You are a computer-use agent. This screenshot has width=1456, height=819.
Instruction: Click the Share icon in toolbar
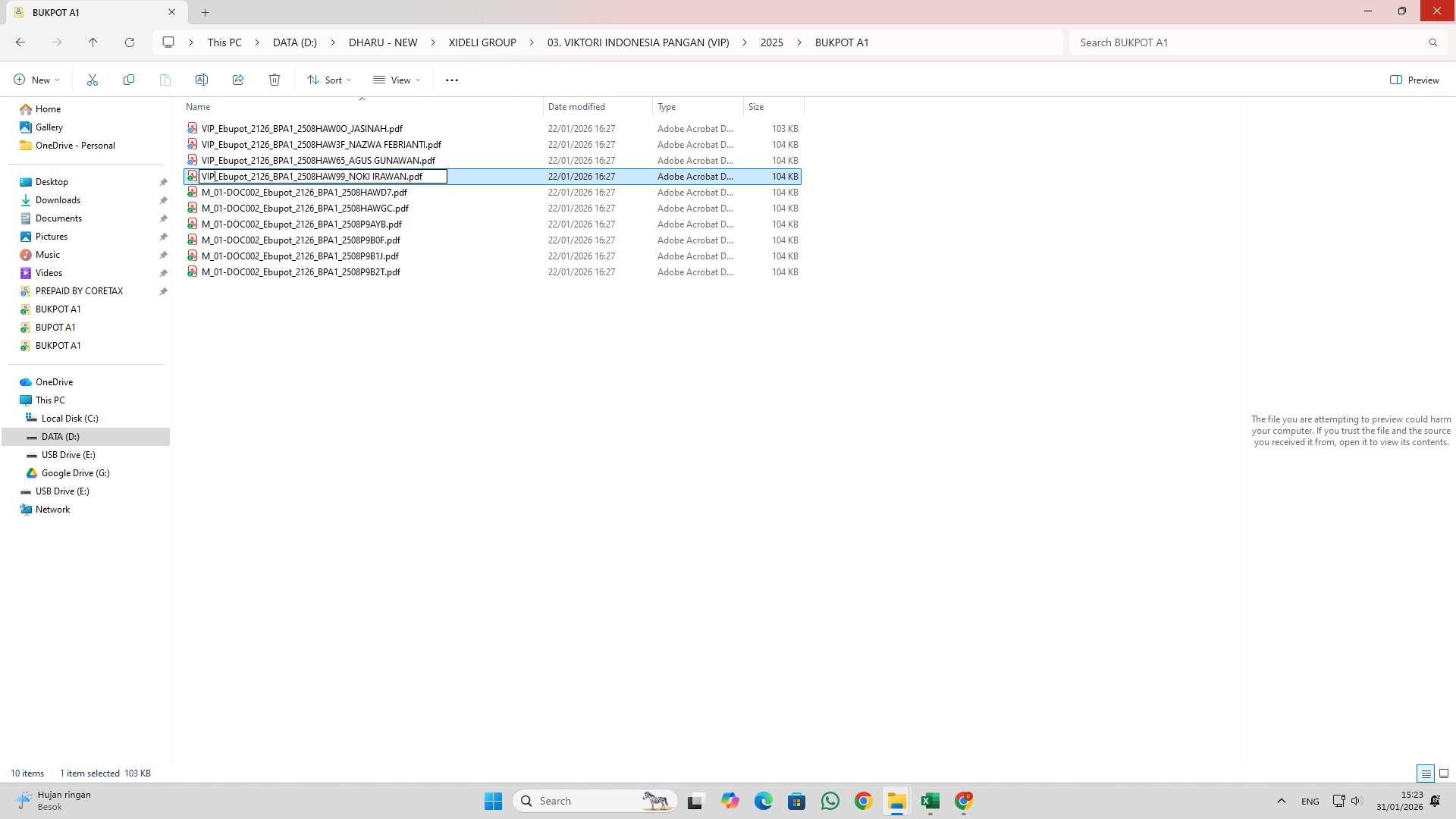pos(238,79)
